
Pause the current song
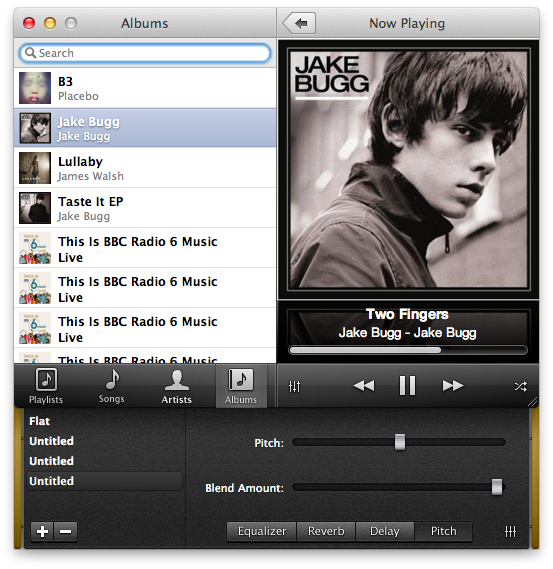click(x=407, y=385)
